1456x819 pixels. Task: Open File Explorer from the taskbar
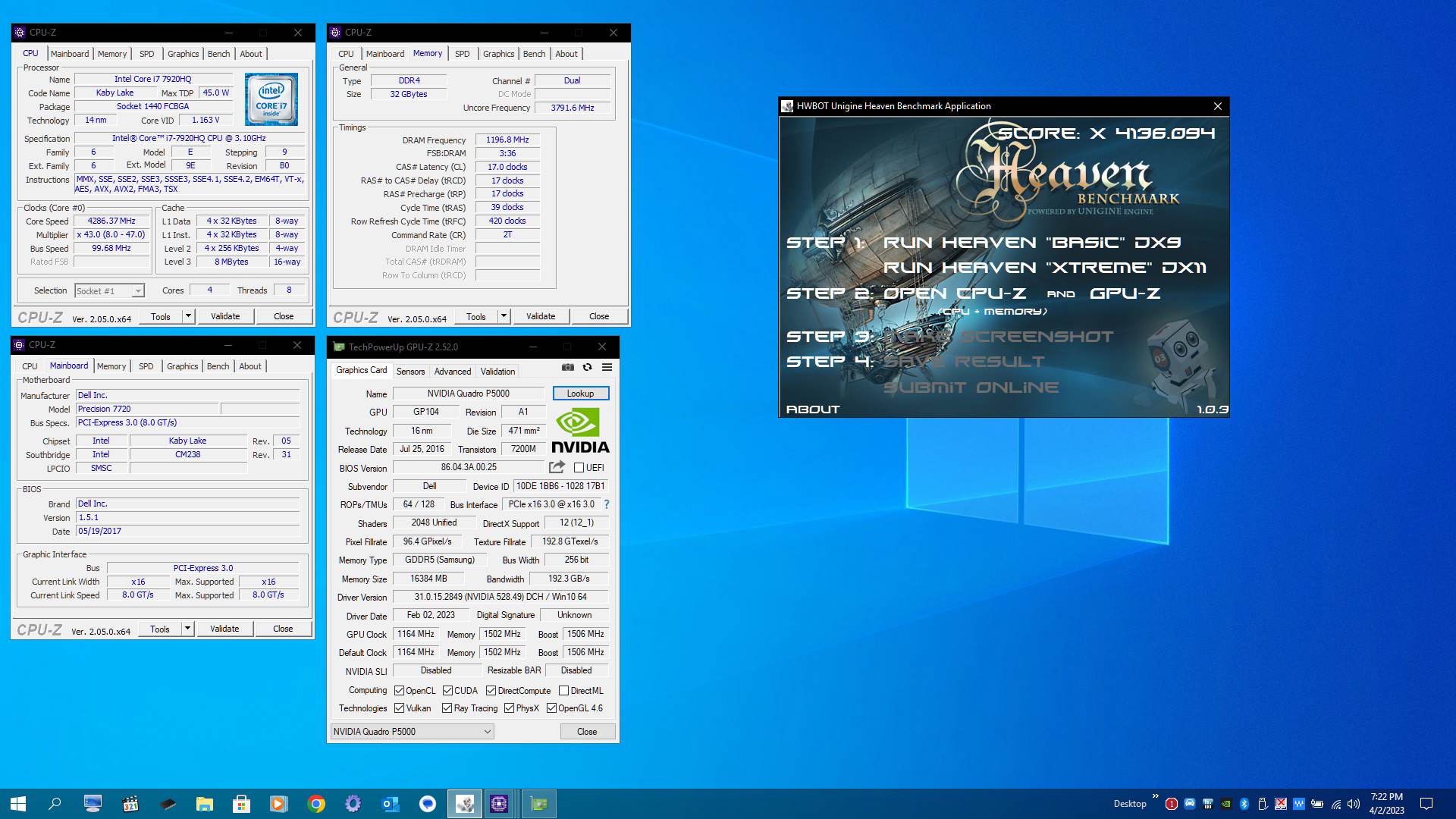pyautogui.click(x=204, y=804)
